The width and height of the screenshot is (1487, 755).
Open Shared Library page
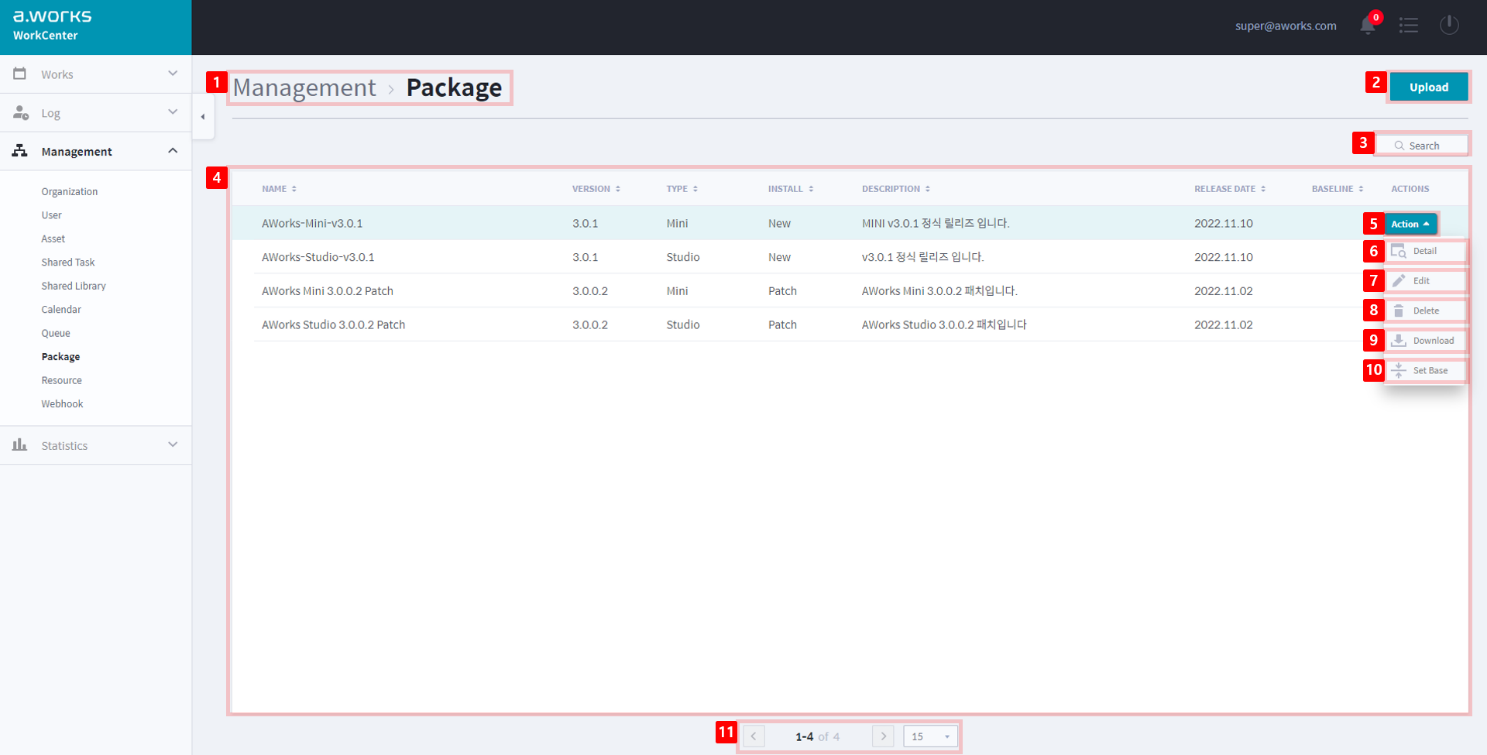click(x=73, y=286)
